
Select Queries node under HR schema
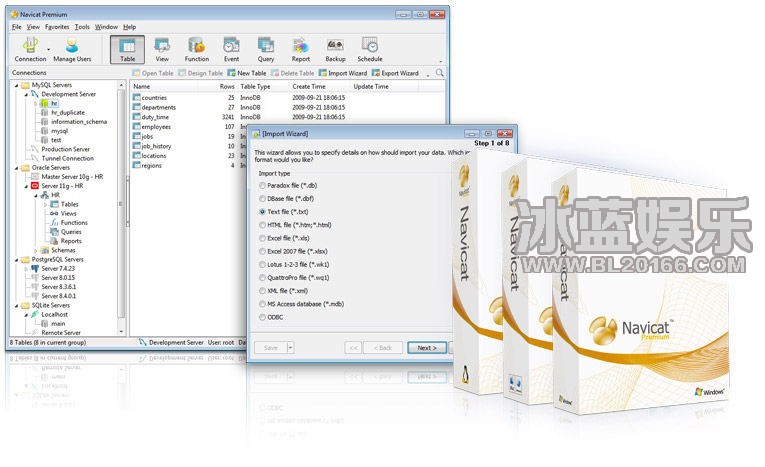66,232
